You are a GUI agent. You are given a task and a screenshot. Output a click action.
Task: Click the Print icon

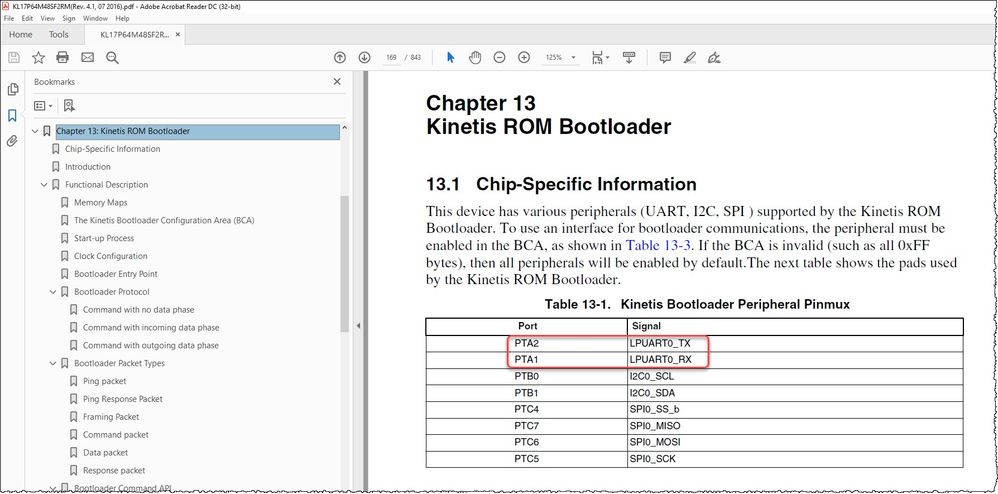tap(62, 58)
